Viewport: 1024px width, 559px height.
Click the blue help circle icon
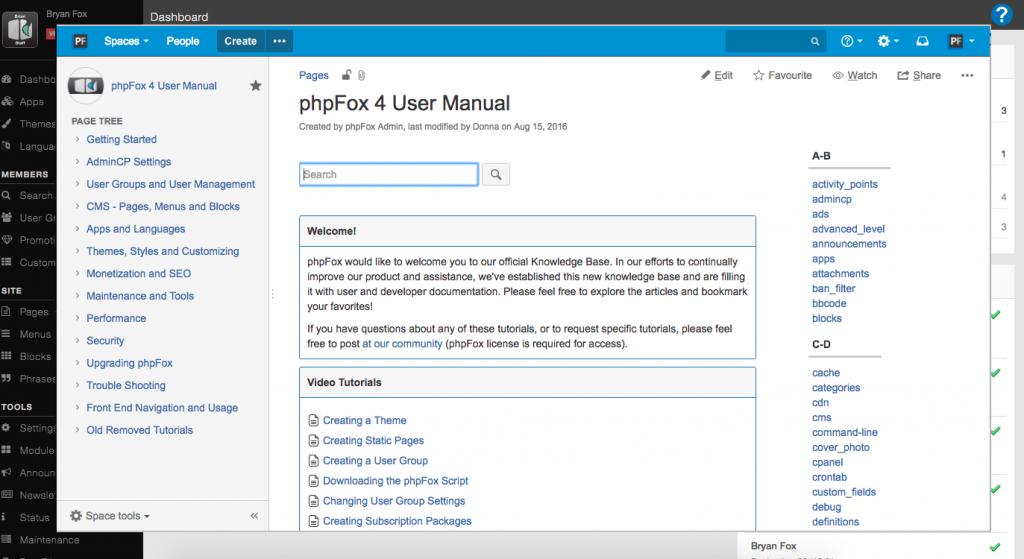tap(1001, 14)
